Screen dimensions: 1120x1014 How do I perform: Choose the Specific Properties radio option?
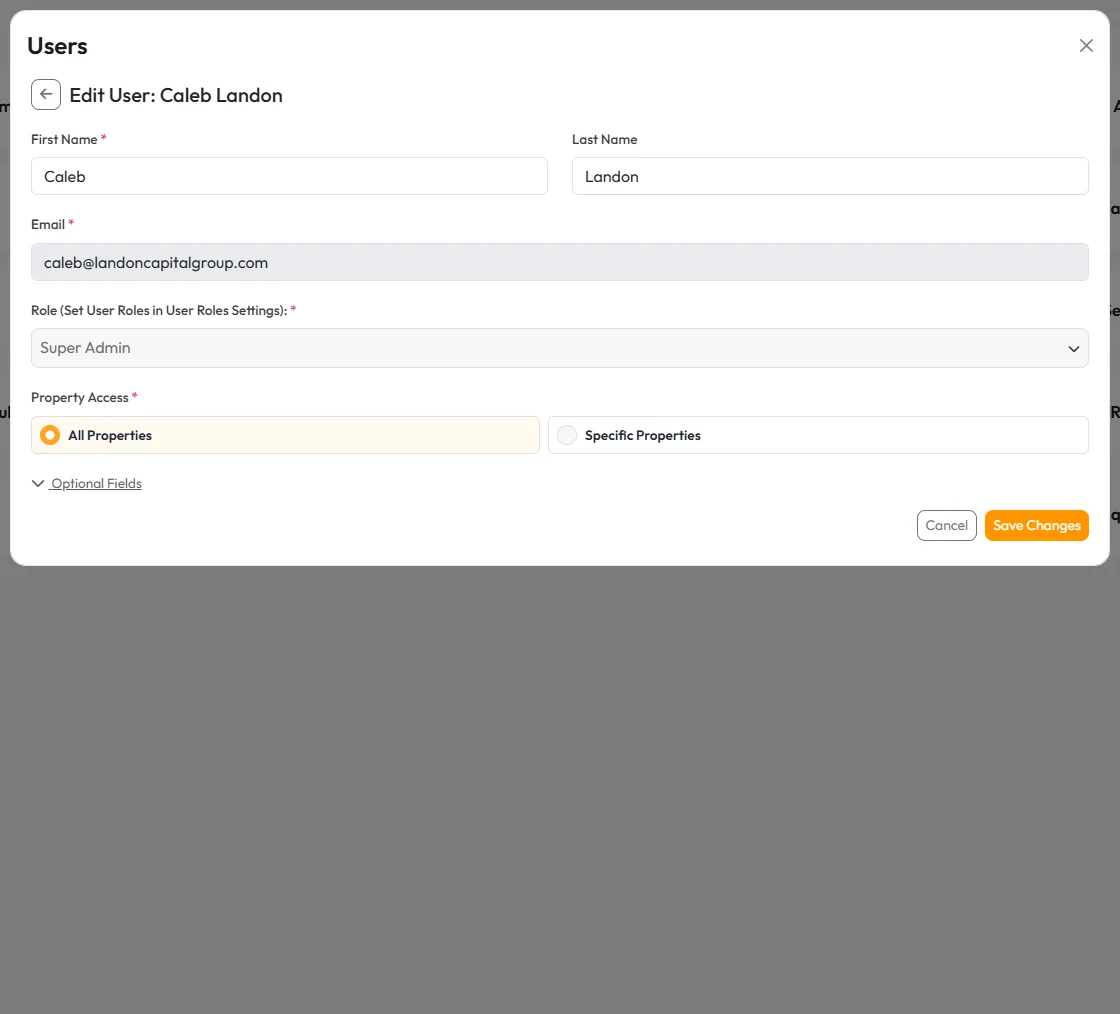click(818, 435)
